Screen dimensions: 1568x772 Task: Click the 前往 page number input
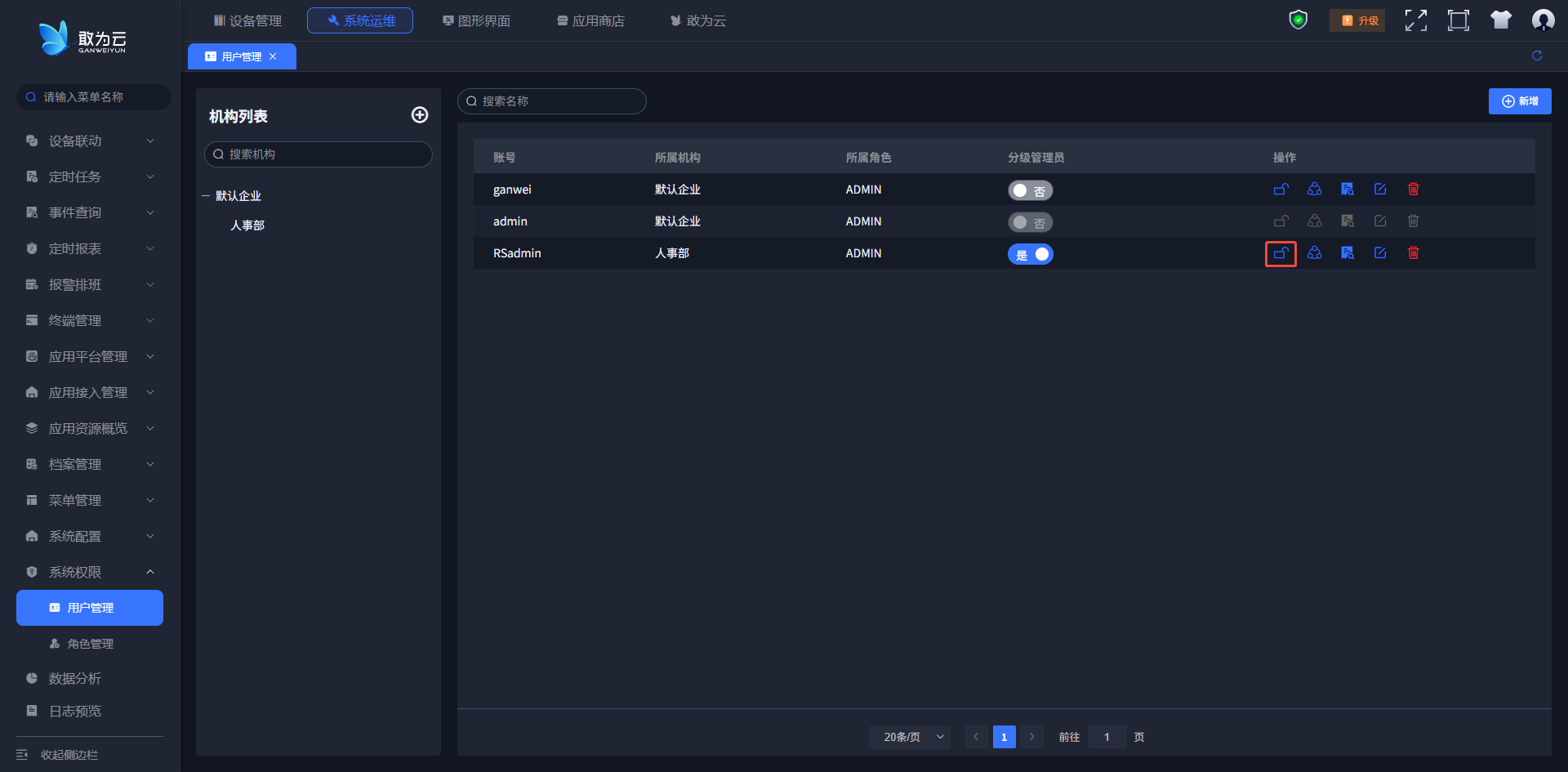pos(1107,737)
